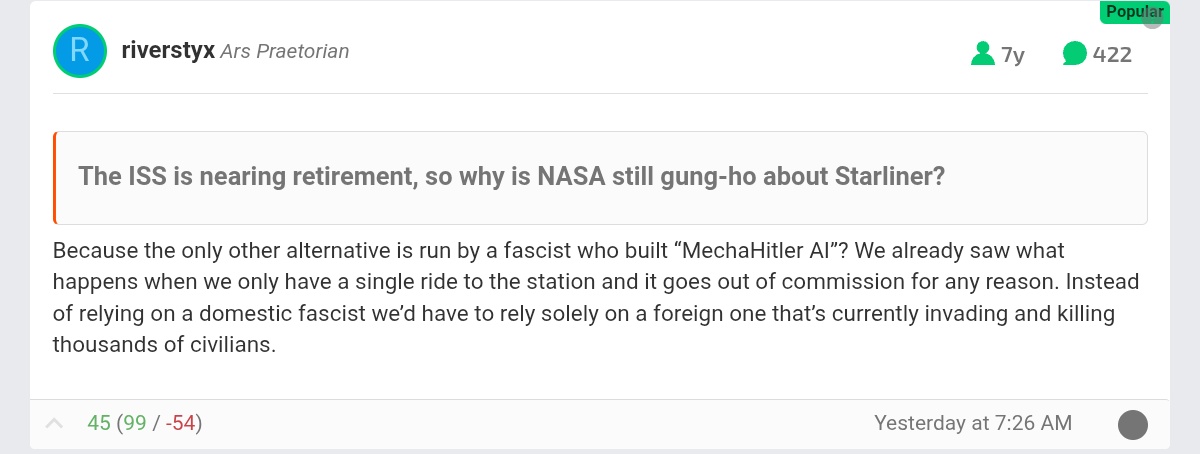Click the red -54 downvote count

(x=180, y=423)
